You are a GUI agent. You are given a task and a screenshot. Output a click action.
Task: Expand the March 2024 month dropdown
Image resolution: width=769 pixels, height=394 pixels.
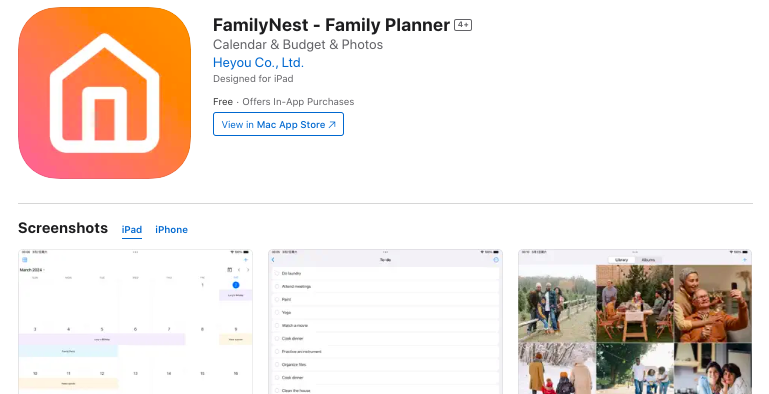32,270
